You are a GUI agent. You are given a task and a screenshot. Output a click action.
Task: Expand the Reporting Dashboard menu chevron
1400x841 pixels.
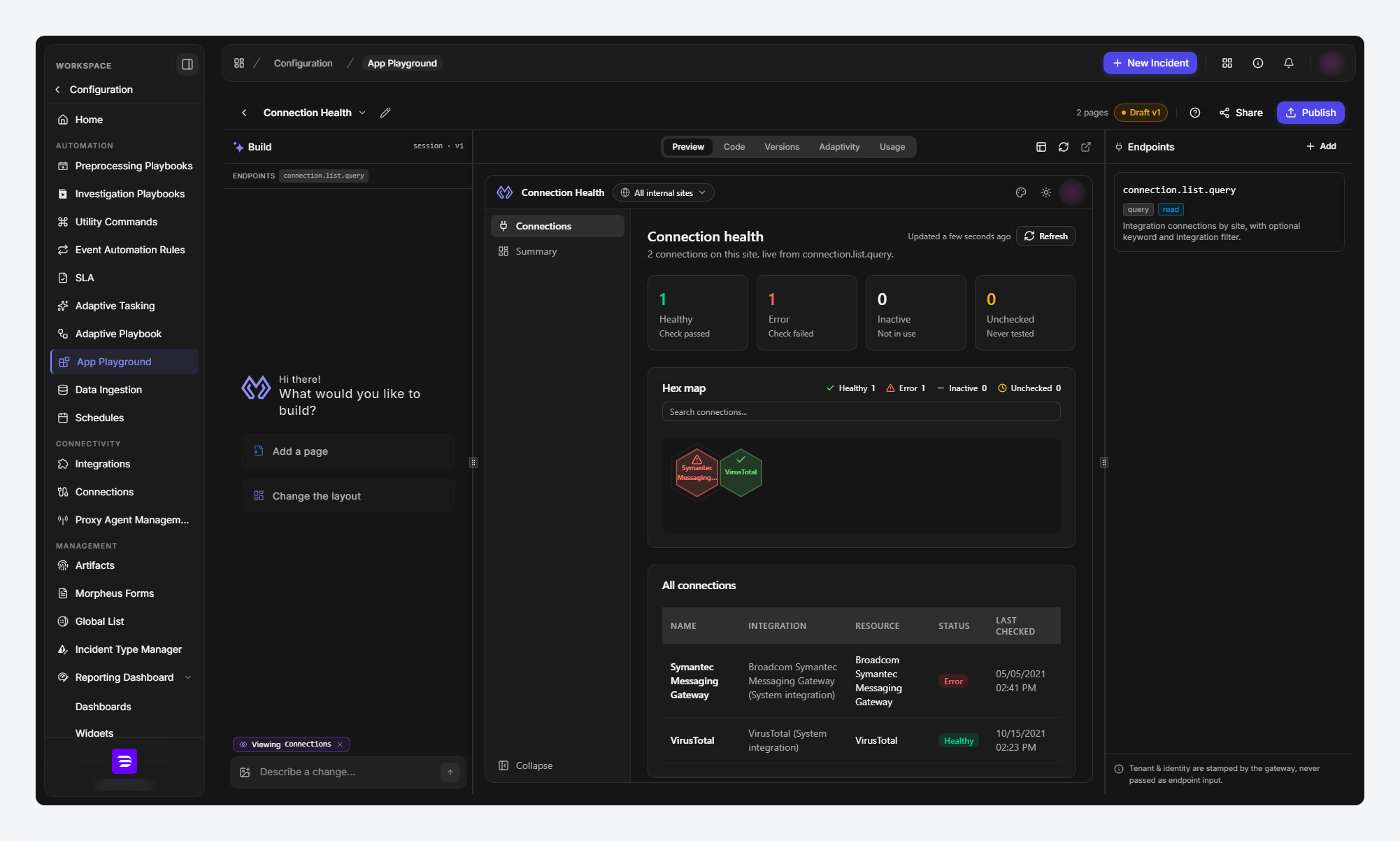click(188, 677)
